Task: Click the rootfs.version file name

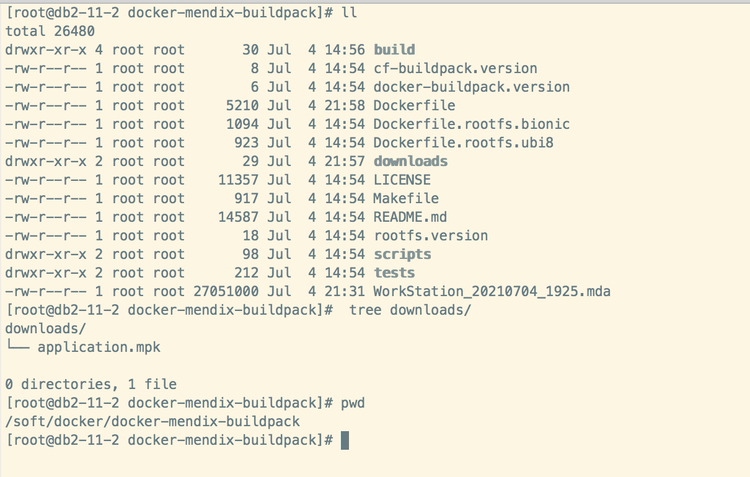Action: tap(430, 236)
